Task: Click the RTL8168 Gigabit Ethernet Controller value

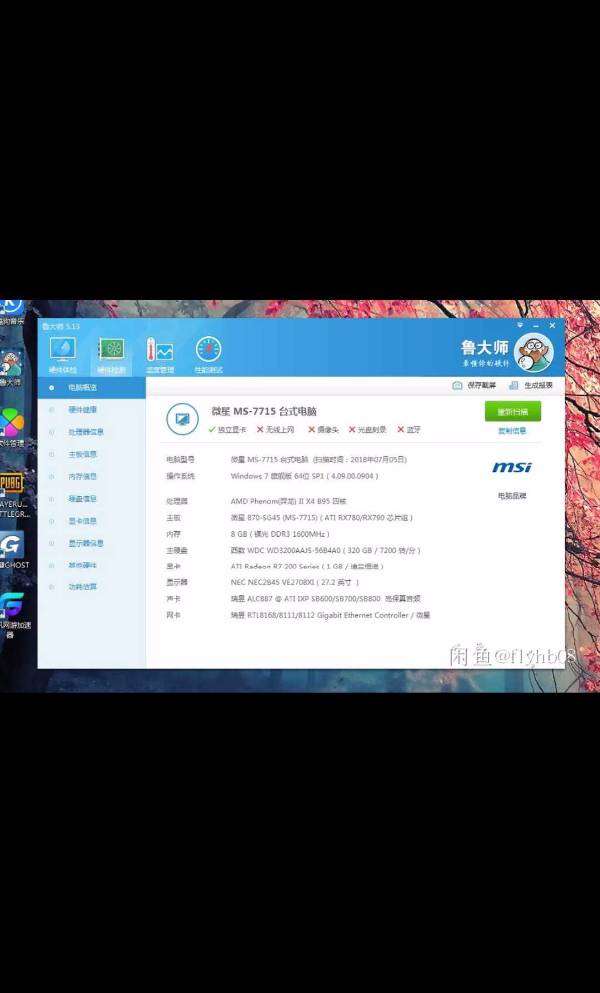Action: click(330, 615)
